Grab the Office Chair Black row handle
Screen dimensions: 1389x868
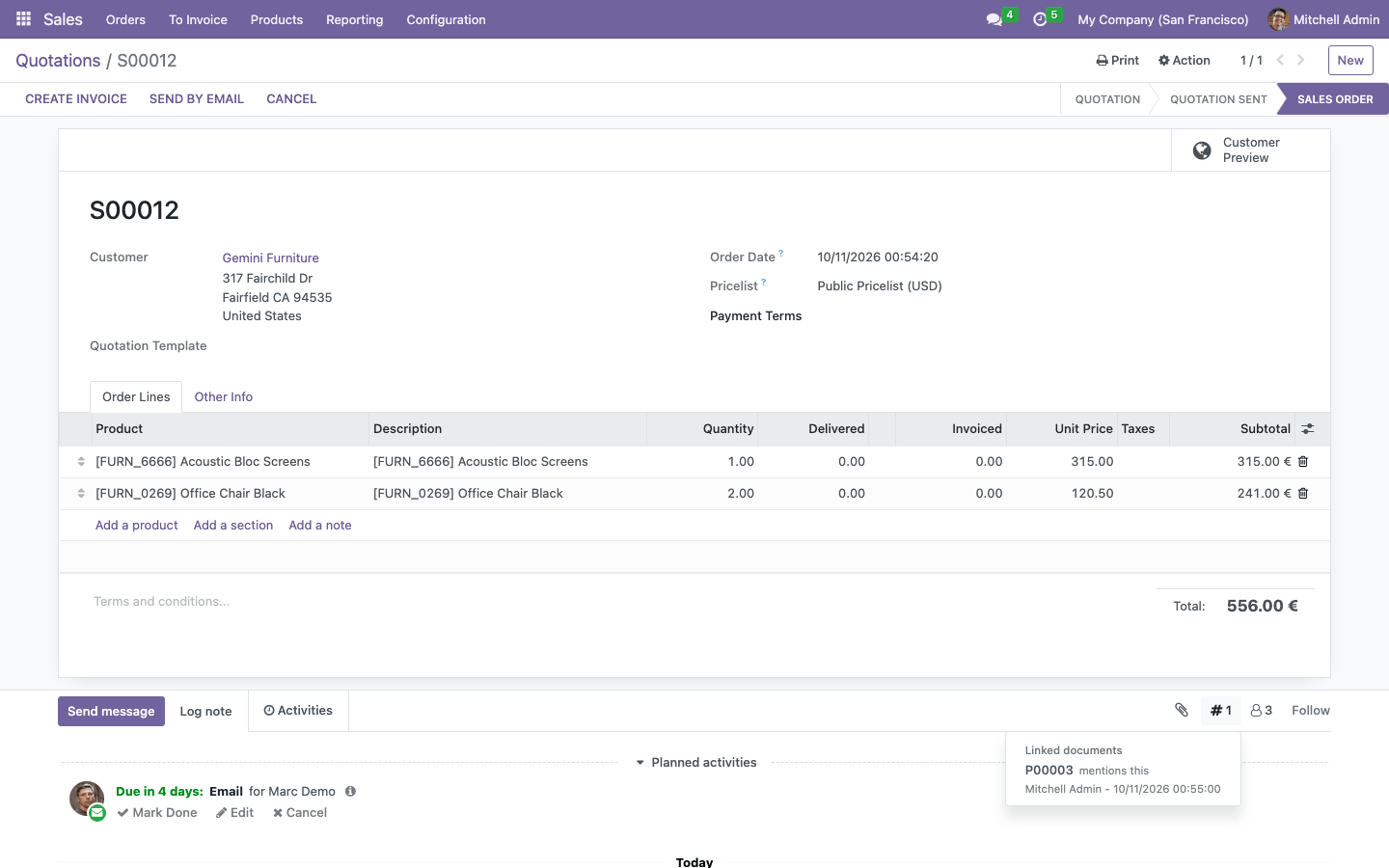pyautogui.click(x=81, y=494)
